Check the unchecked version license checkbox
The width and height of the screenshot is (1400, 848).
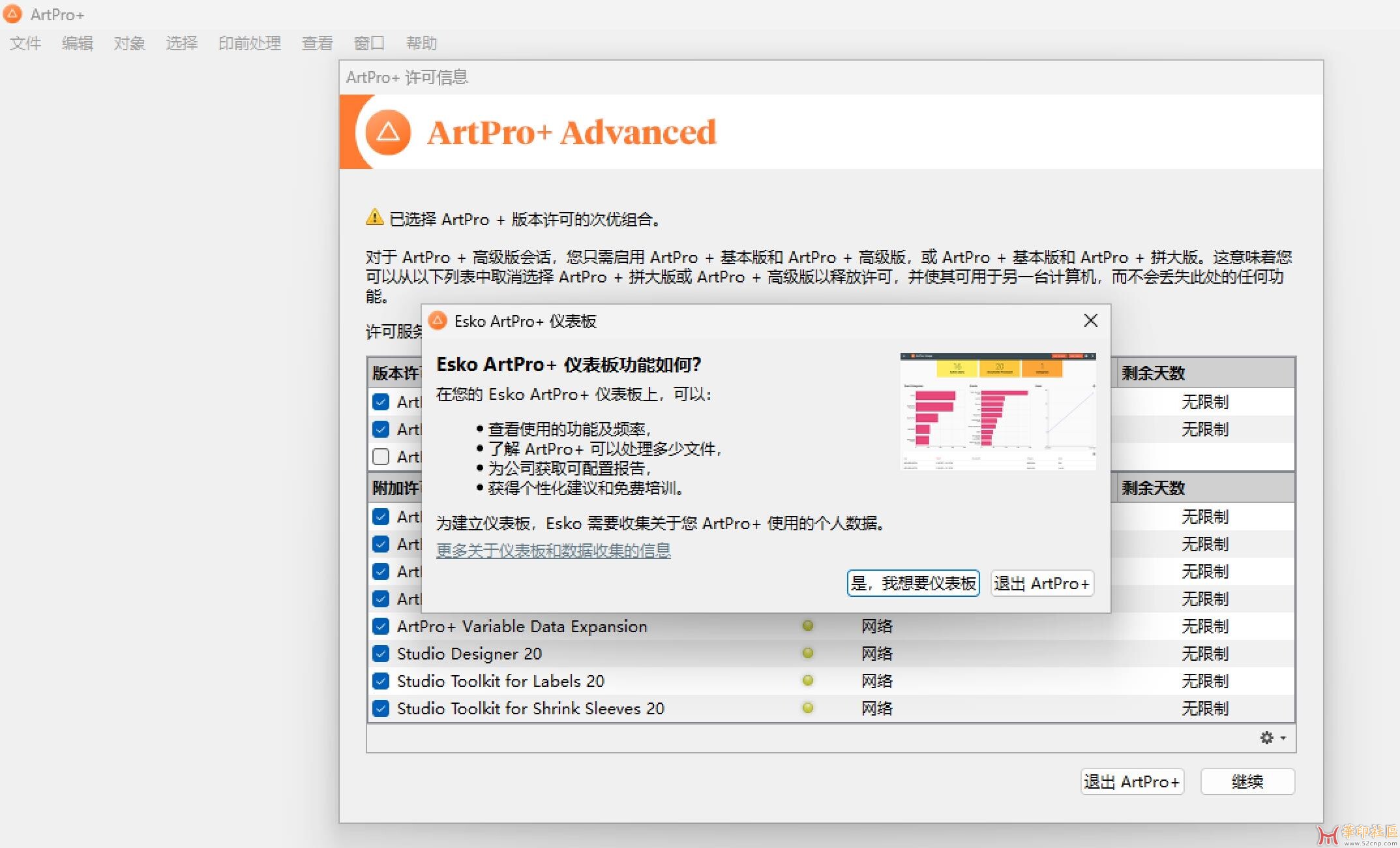pyautogui.click(x=381, y=457)
